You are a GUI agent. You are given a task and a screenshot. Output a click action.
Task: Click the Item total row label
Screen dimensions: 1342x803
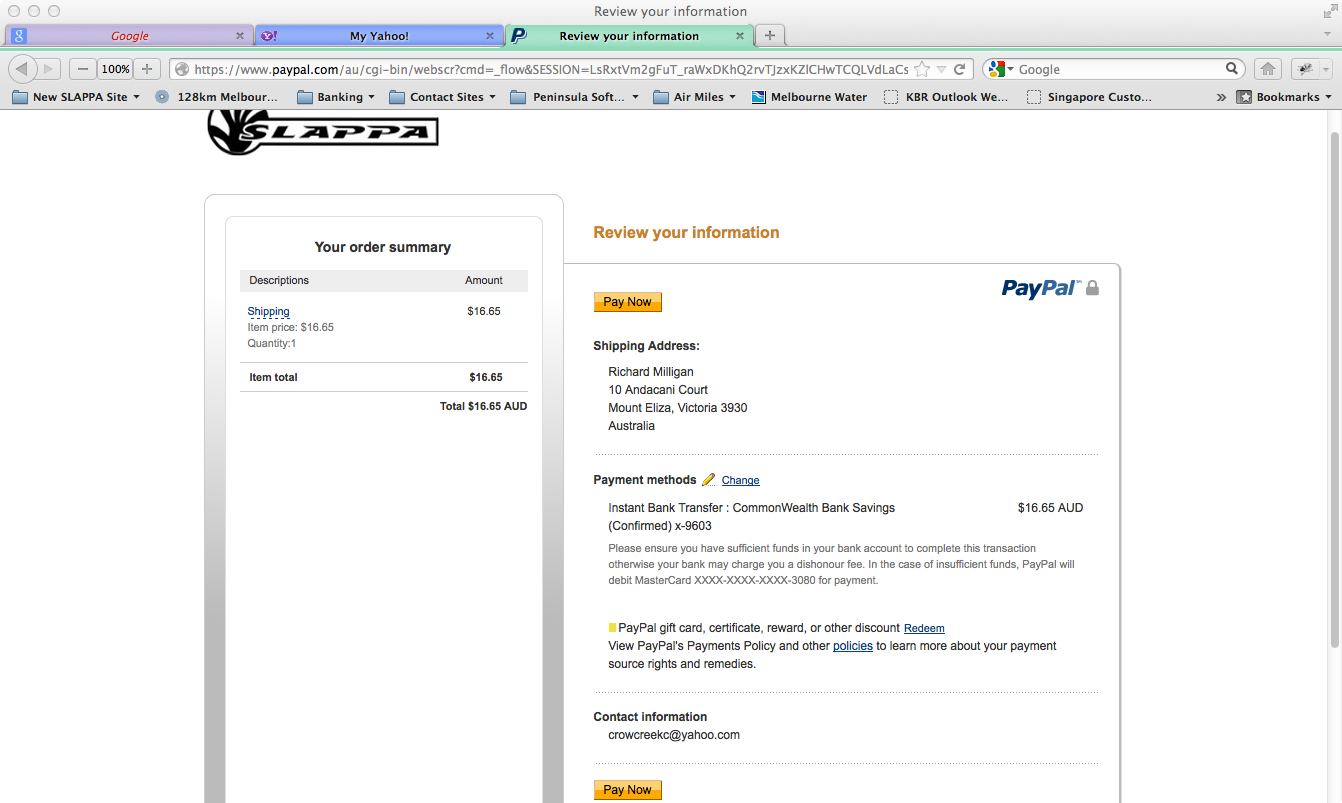pyautogui.click(x=273, y=377)
